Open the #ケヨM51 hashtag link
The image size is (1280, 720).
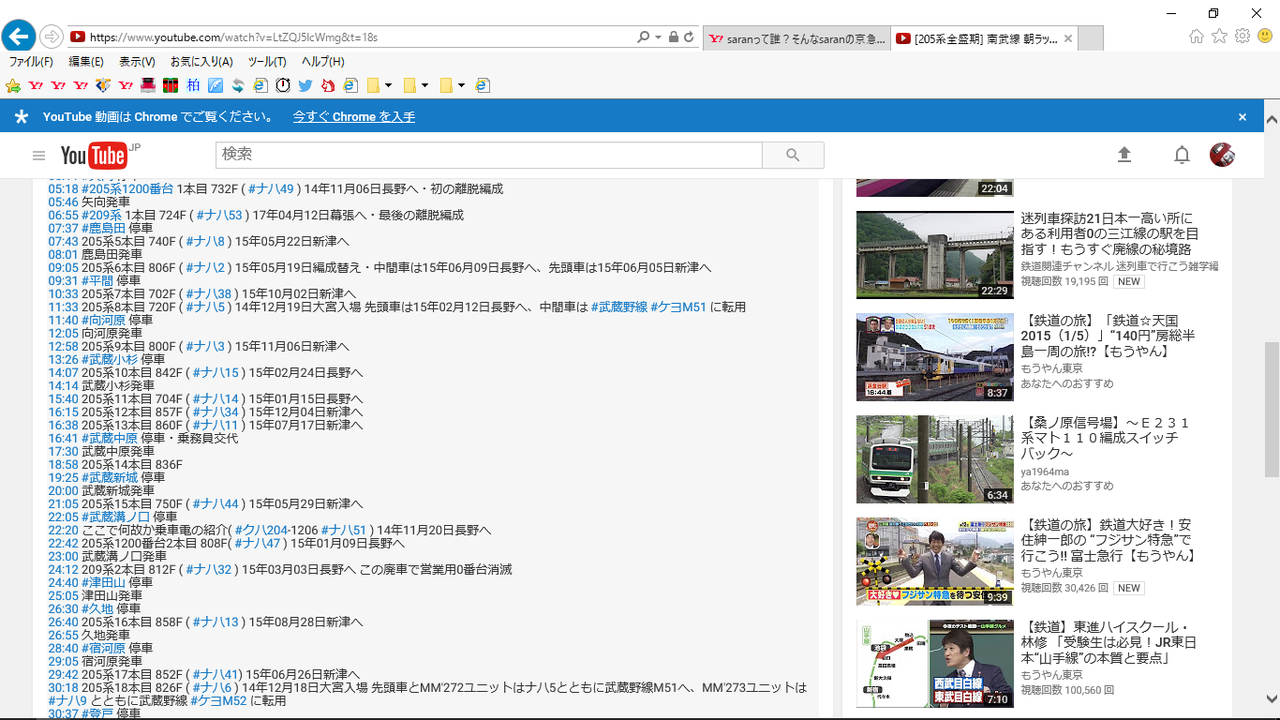click(x=678, y=307)
